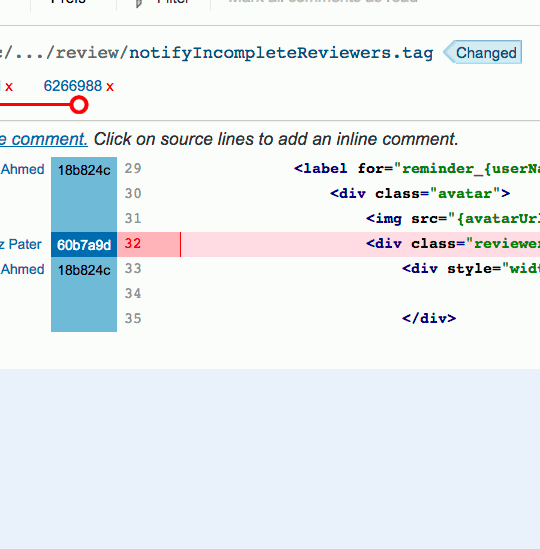Click line number 34
This screenshot has width=540, height=549.
click(133, 294)
